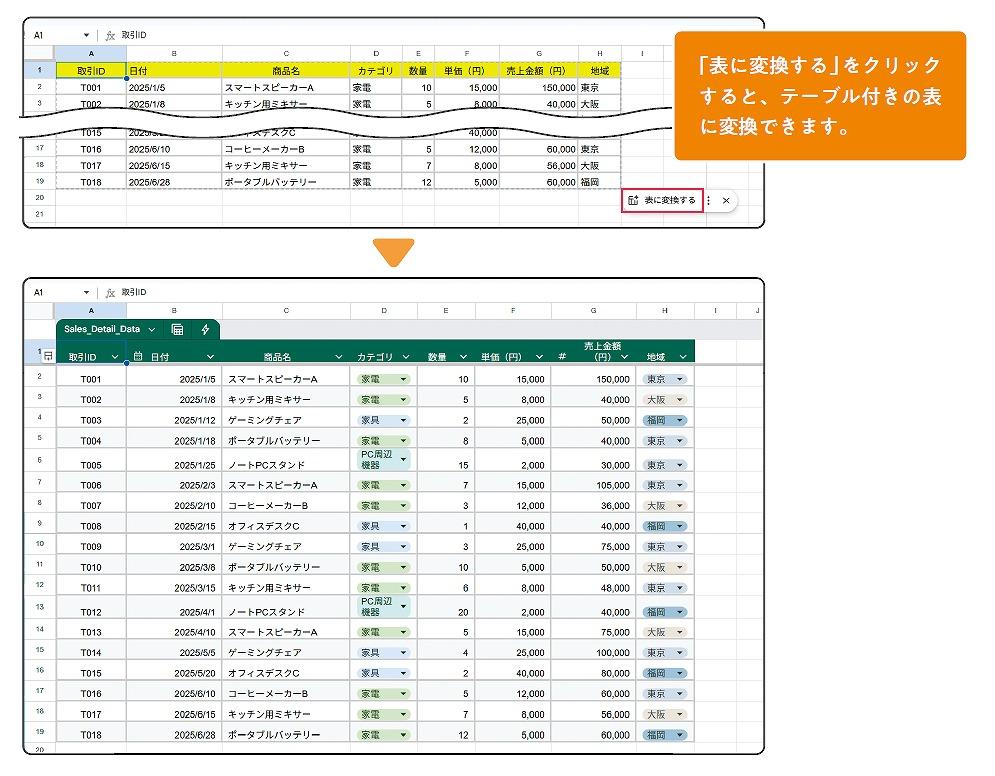Open the table view grid icon next to Sales_Detail_Data
The width and height of the screenshot is (995, 776).
177,329
